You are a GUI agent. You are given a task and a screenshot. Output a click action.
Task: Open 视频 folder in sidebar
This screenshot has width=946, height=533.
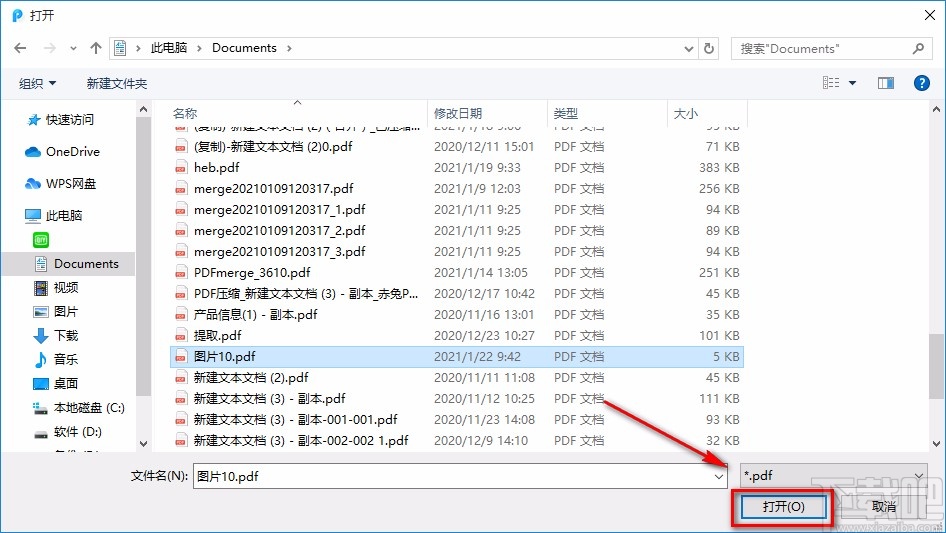[56, 288]
